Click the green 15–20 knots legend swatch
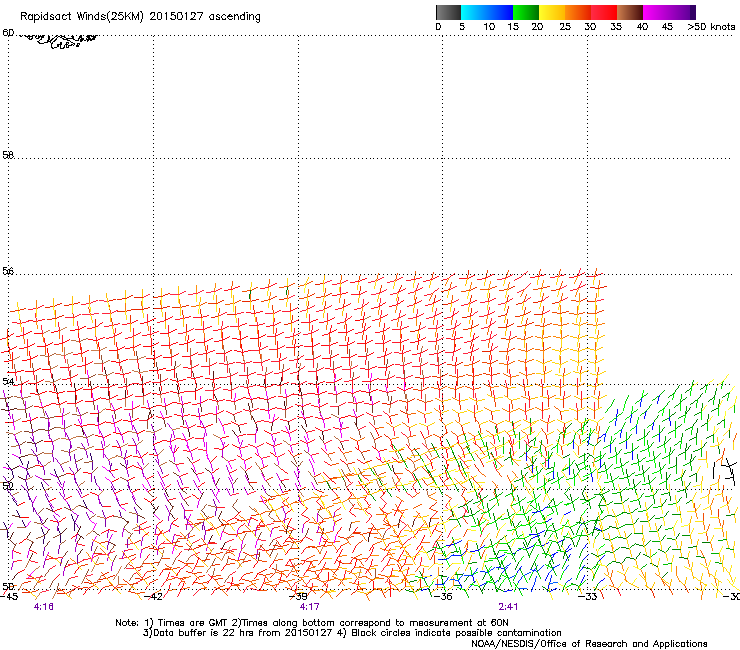 (x=526, y=12)
